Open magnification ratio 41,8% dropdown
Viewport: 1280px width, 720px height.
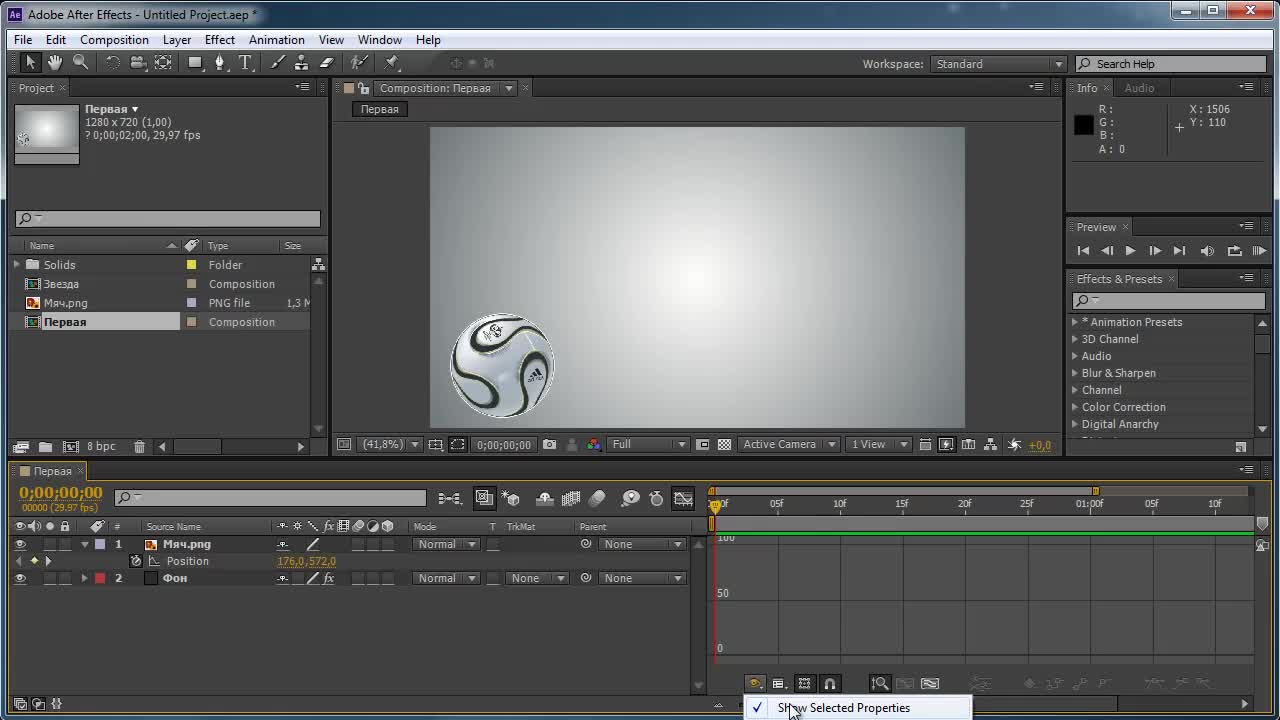(390, 445)
